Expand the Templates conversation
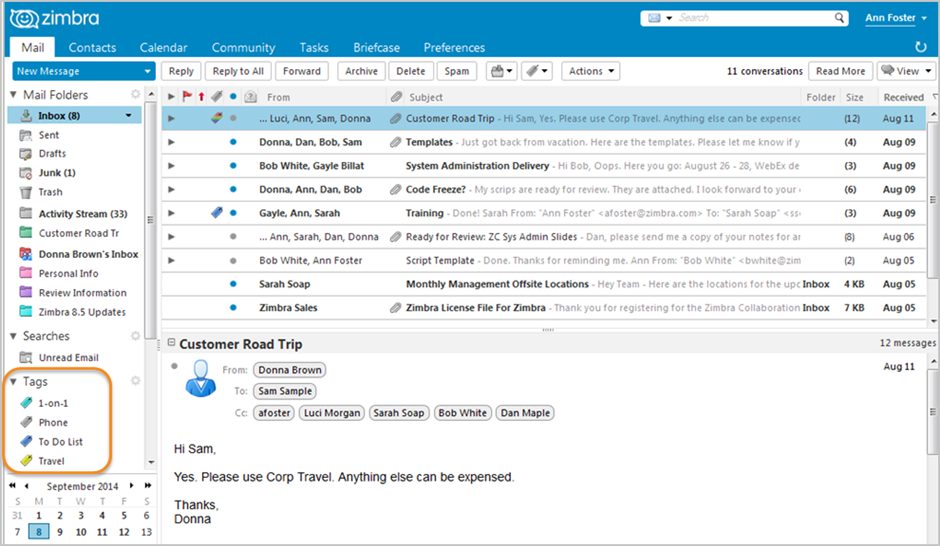This screenshot has width=940, height=546. 171,142
